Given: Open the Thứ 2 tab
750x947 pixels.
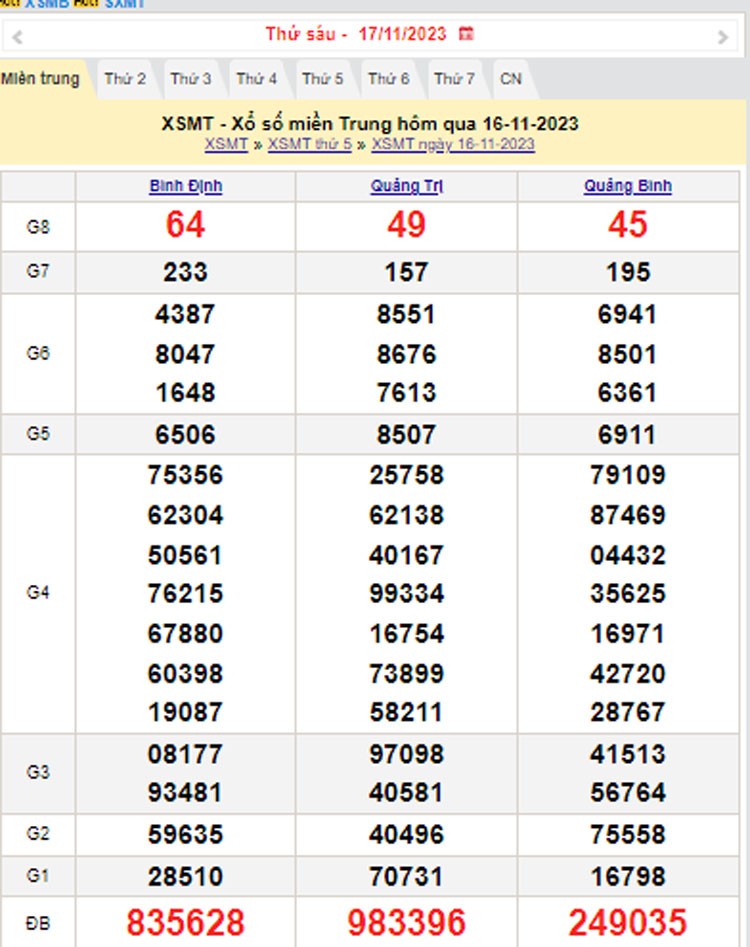Looking at the screenshot, I should [125, 79].
